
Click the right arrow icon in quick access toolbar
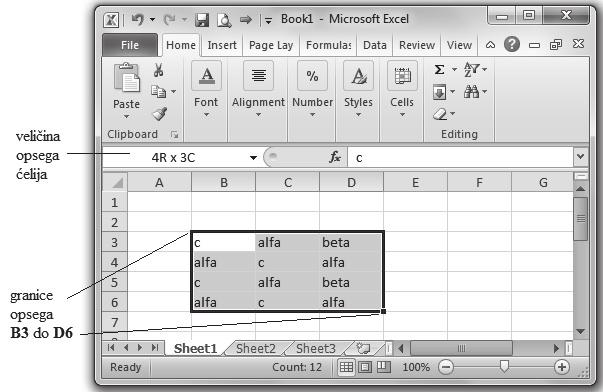pos(245,19)
